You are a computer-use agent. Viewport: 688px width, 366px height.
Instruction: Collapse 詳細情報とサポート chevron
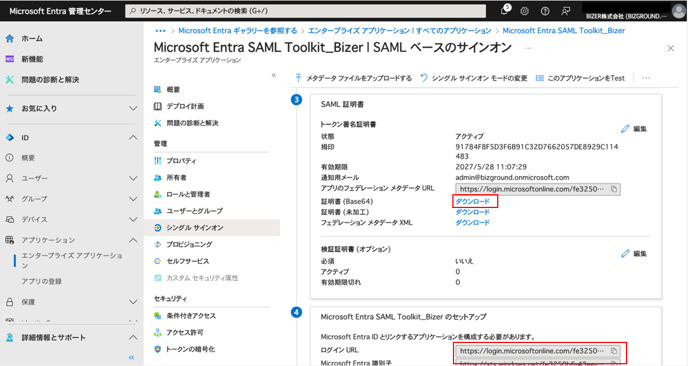click(133, 337)
